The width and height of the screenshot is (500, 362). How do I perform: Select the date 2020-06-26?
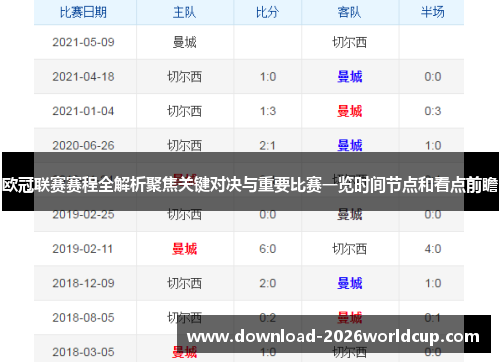click(x=83, y=146)
